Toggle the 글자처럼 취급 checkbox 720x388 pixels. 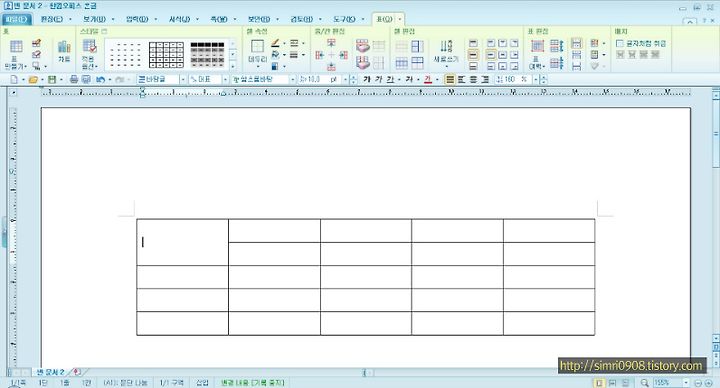coord(619,43)
